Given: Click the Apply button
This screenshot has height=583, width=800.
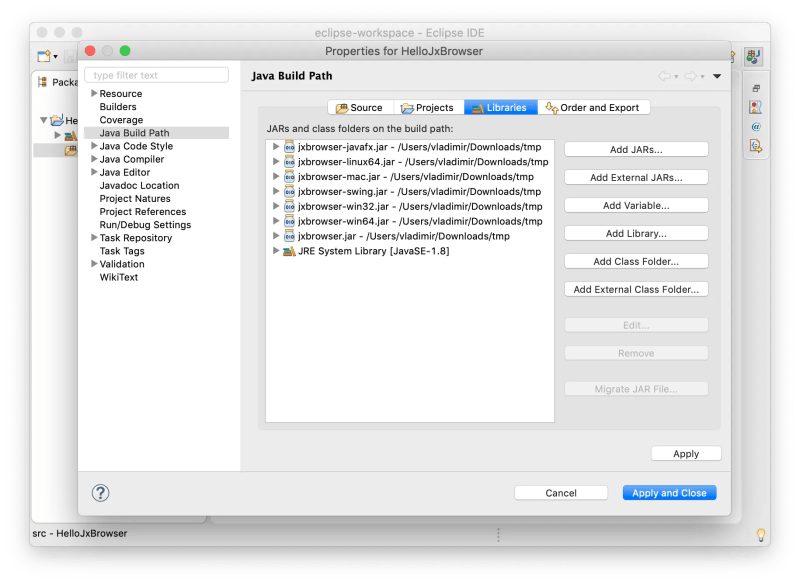Looking at the screenshot, I should click(686, 454).
